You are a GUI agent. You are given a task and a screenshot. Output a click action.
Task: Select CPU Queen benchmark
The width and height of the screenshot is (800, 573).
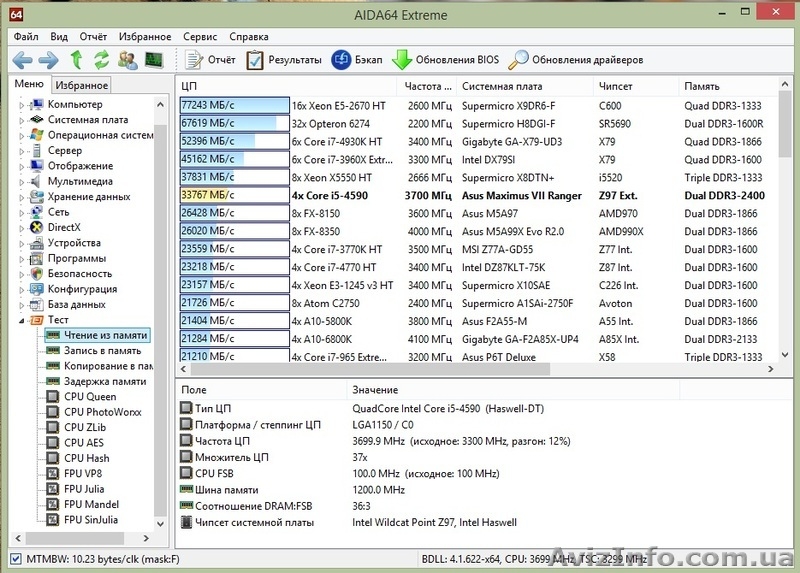pyautogui.click(x=90, y=397)
